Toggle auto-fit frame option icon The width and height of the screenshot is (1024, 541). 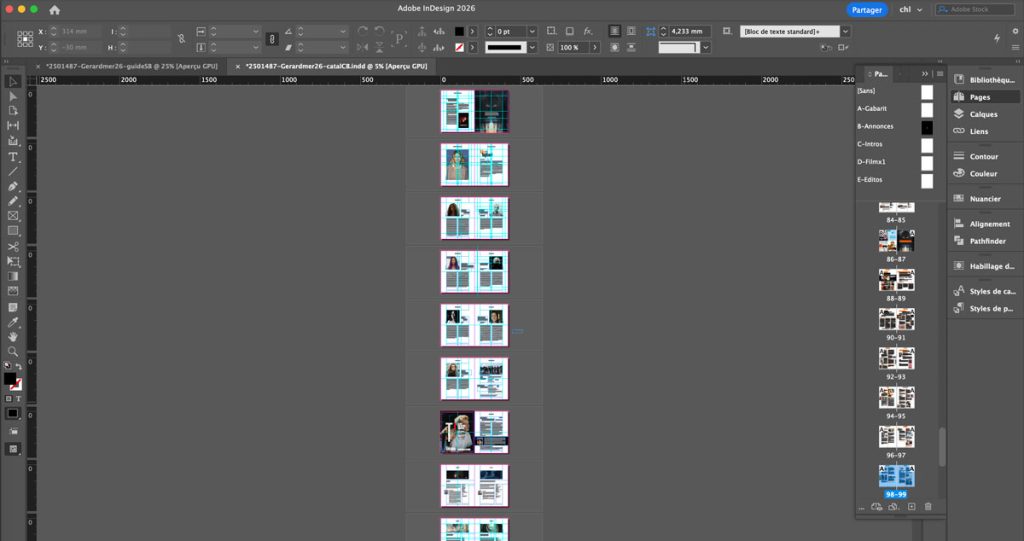tap(727, 31)
